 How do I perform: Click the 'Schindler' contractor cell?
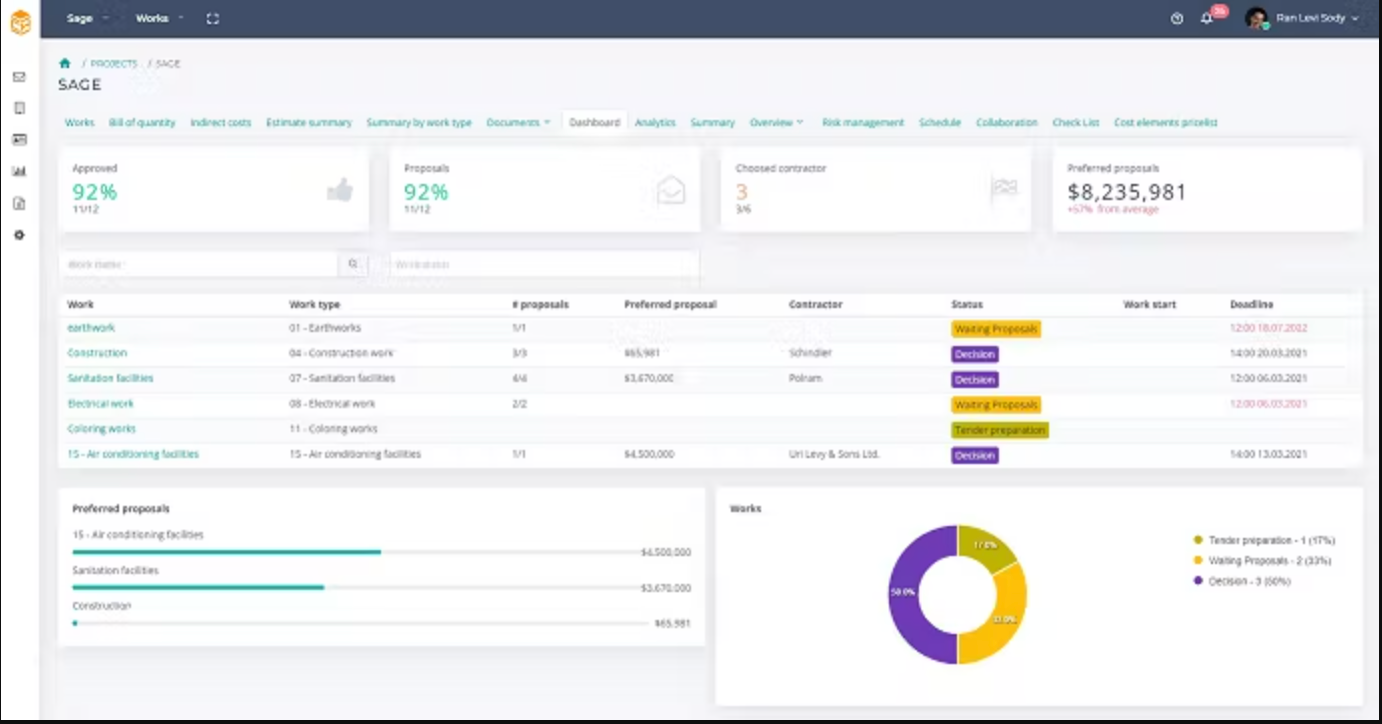810,353
